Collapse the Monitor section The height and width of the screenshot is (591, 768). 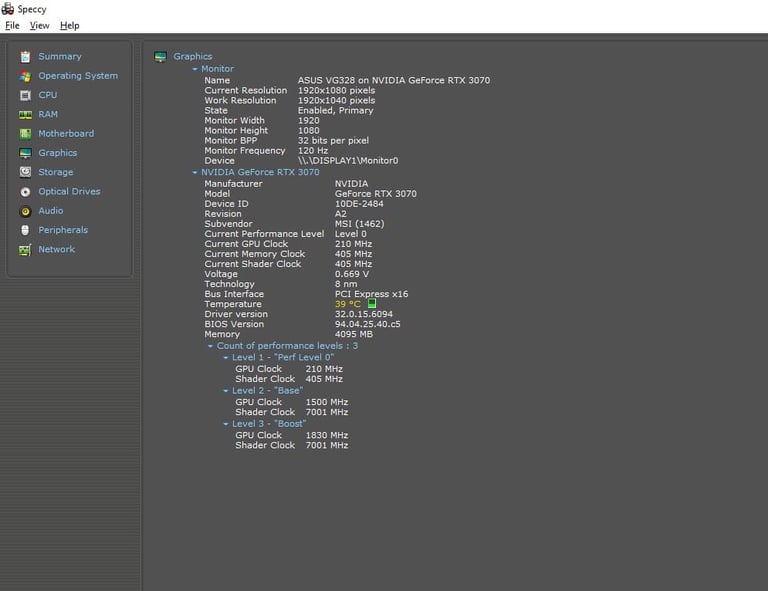pos(195,69)
